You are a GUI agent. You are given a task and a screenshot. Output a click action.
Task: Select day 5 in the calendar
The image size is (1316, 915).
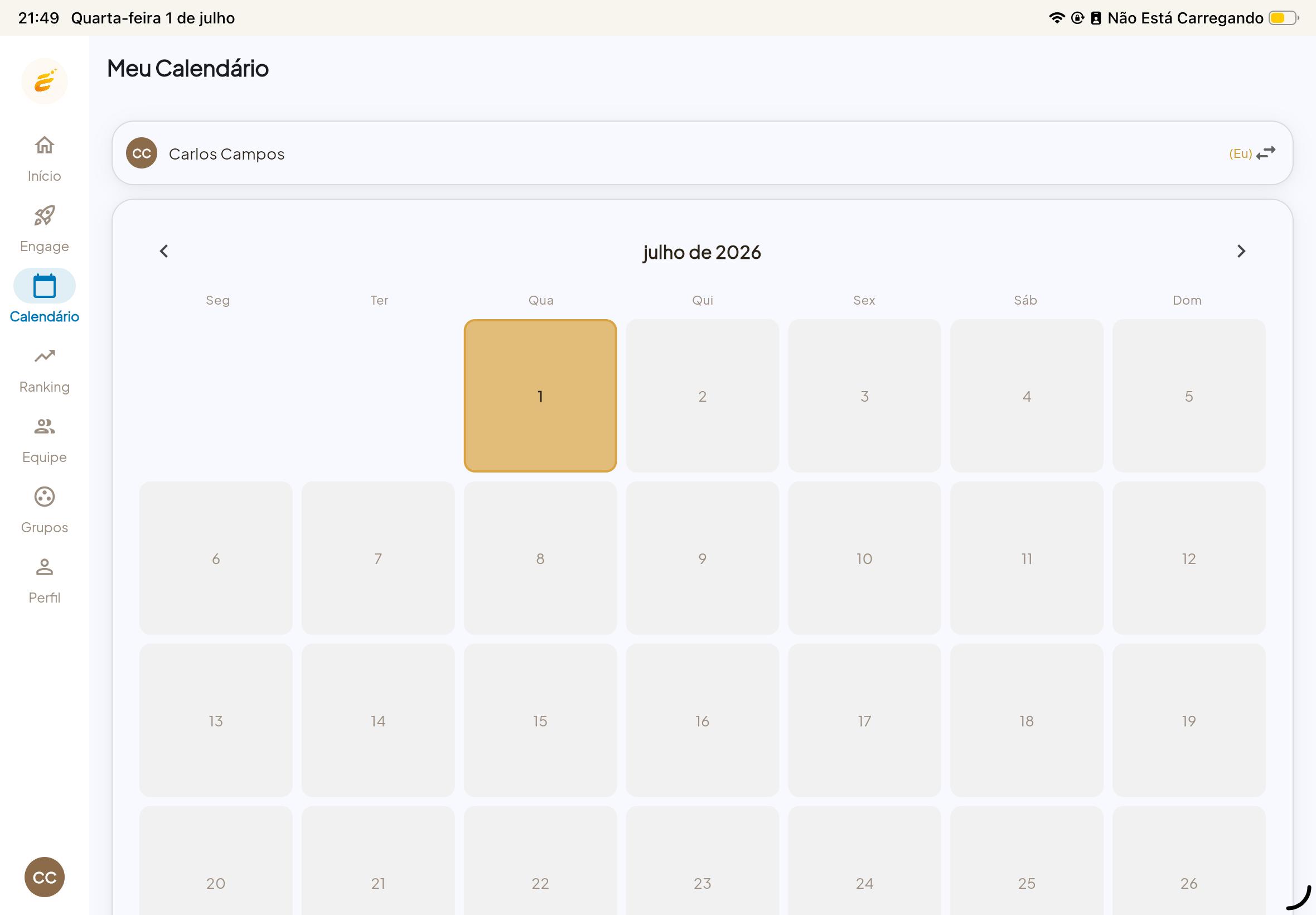[x=1189, y=396]
